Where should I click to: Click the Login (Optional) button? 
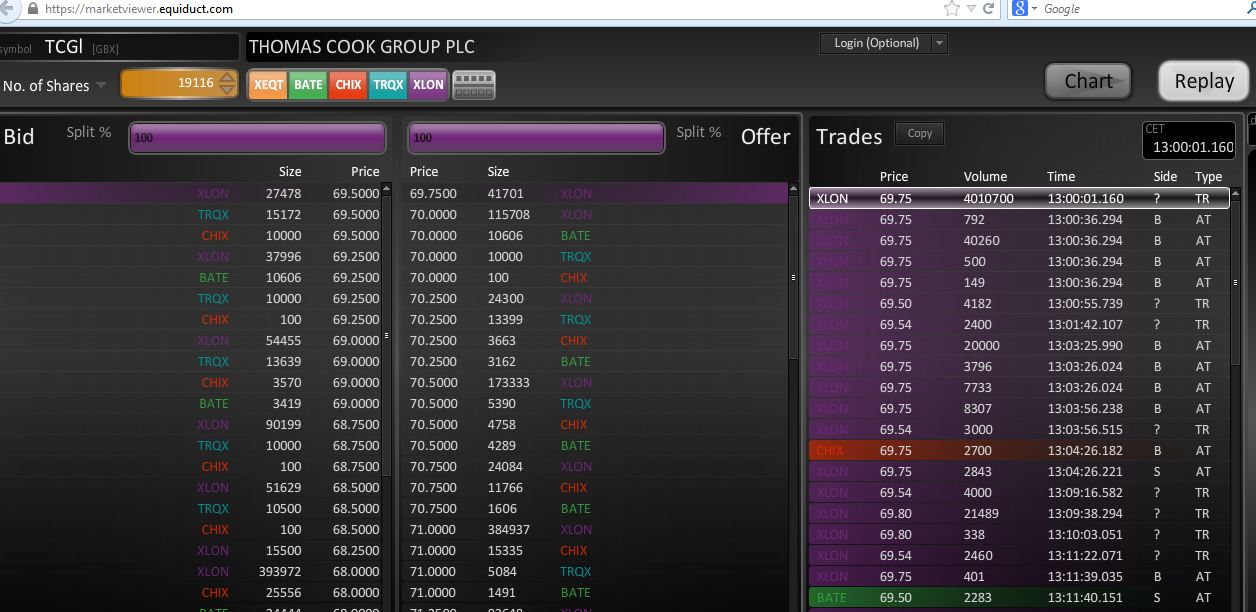coord(875,43)
